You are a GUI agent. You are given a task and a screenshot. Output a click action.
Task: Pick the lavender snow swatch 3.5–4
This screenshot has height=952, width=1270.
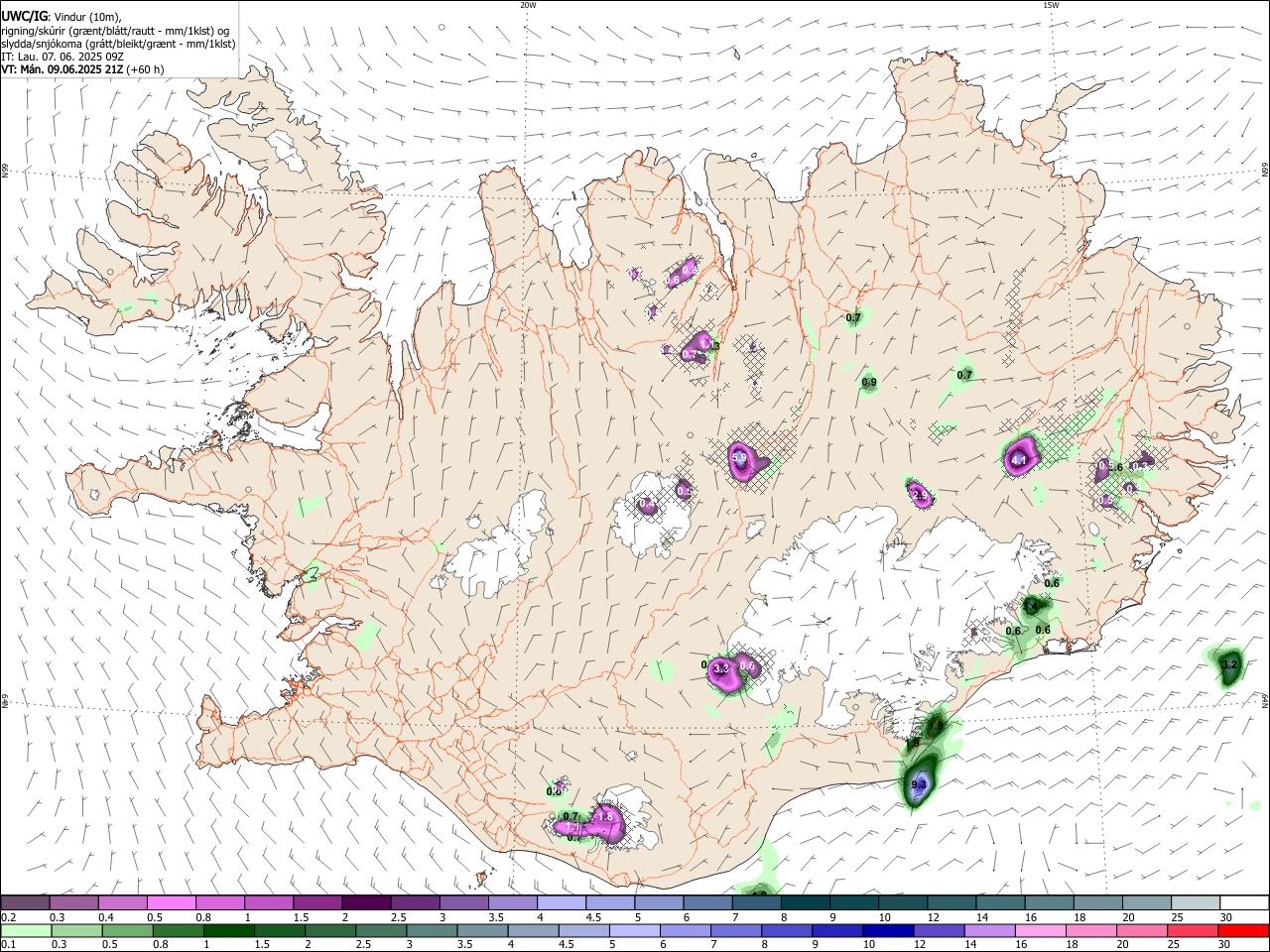click(512, 903)
